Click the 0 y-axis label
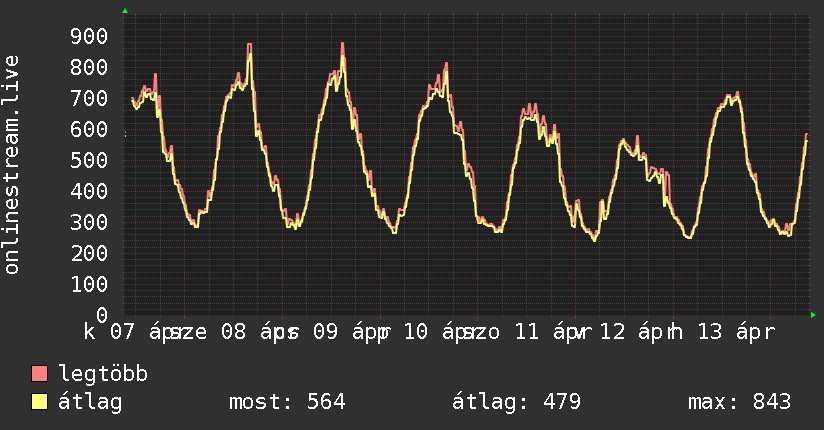The height and width of the screenshot is (430, 824). click(x=102, y=315)
